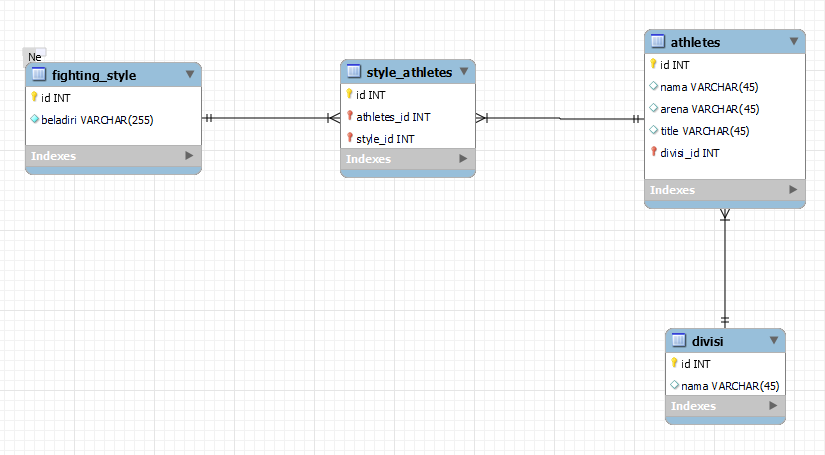Click diamond icon beside arena VARCHAR(45)
Viewport: 825px width, 455px height.
point(653,108)
